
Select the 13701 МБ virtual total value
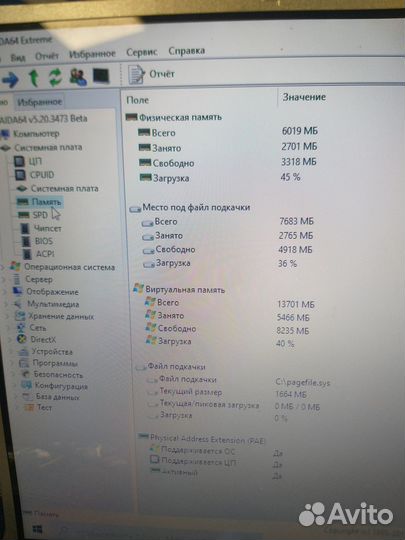pos(296,304)
